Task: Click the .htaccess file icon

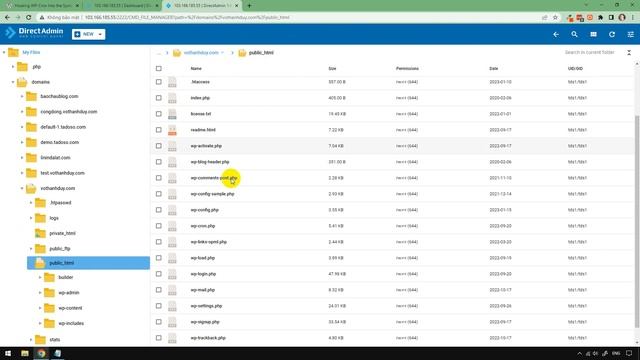Action: click(x=172, y=82)
